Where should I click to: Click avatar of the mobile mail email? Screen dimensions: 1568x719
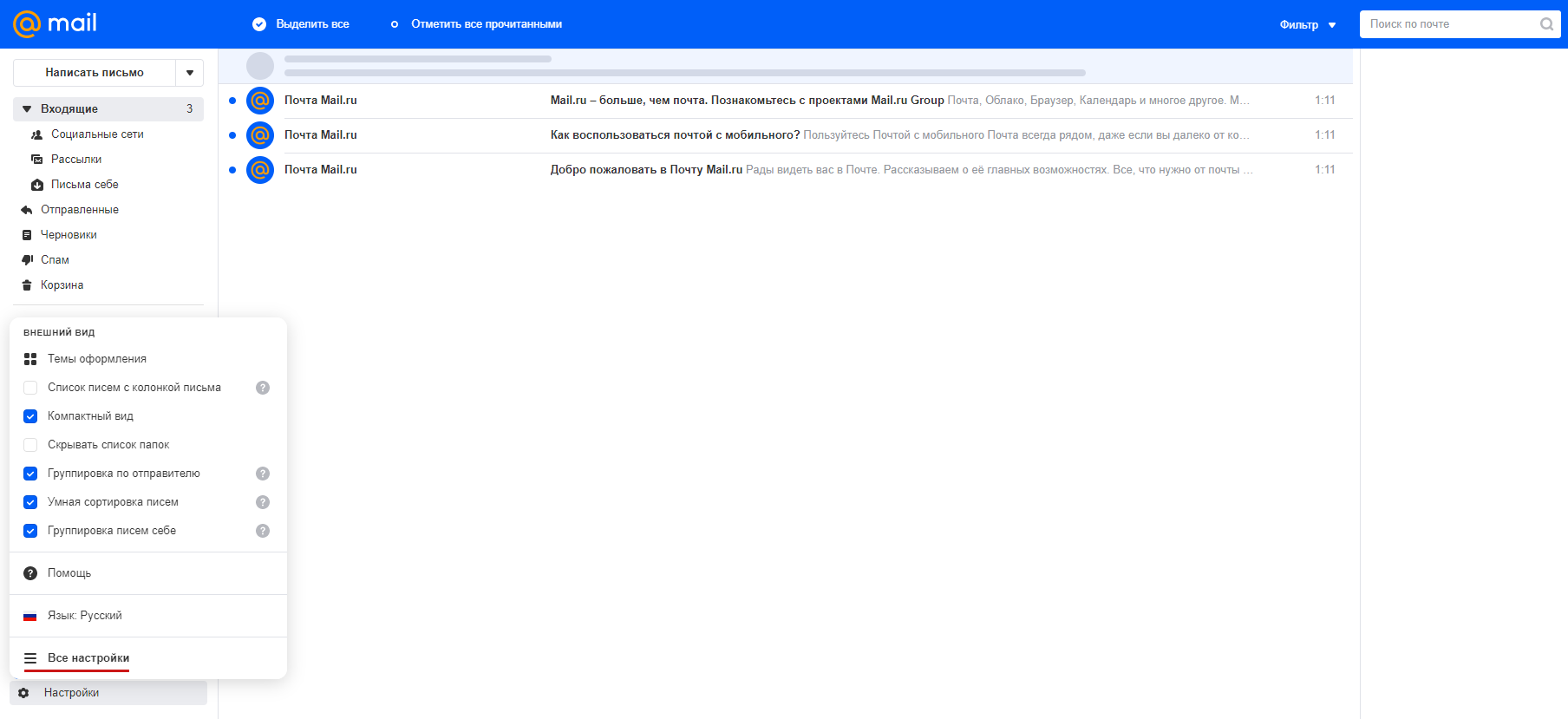click(x=260, y=135)
